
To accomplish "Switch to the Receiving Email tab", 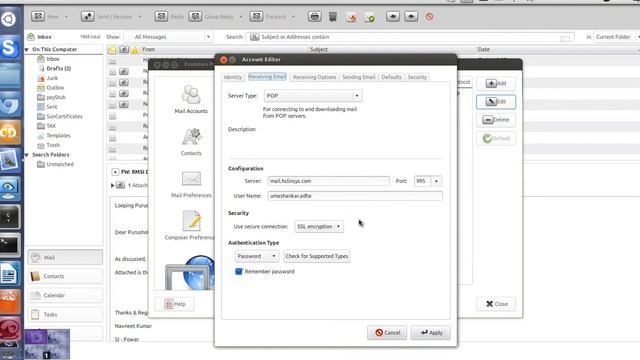I will coord(267,77).
